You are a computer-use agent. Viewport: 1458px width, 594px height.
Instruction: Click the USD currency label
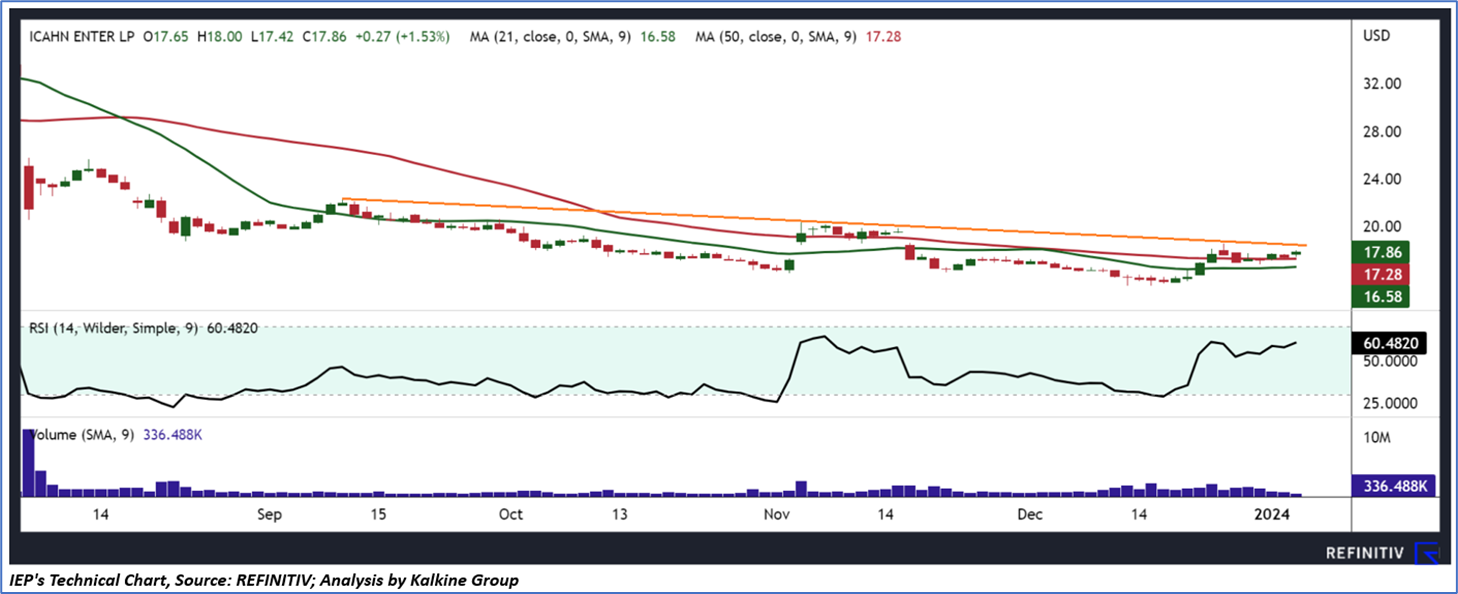[x=1375, y=36]
